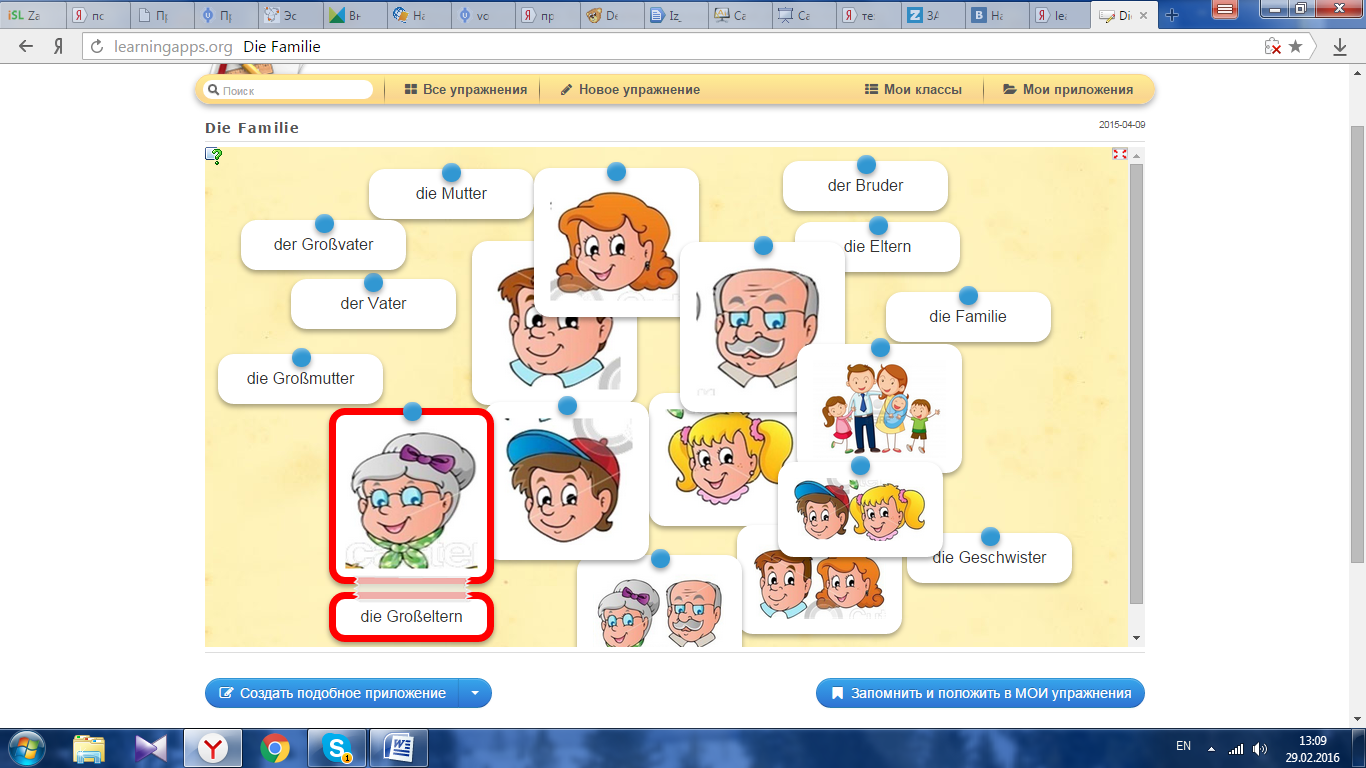Viewport: 1366px width, 768px height.
Task: Expand dropdown arrow beside Создать подобное приложение
Action: 475,693
